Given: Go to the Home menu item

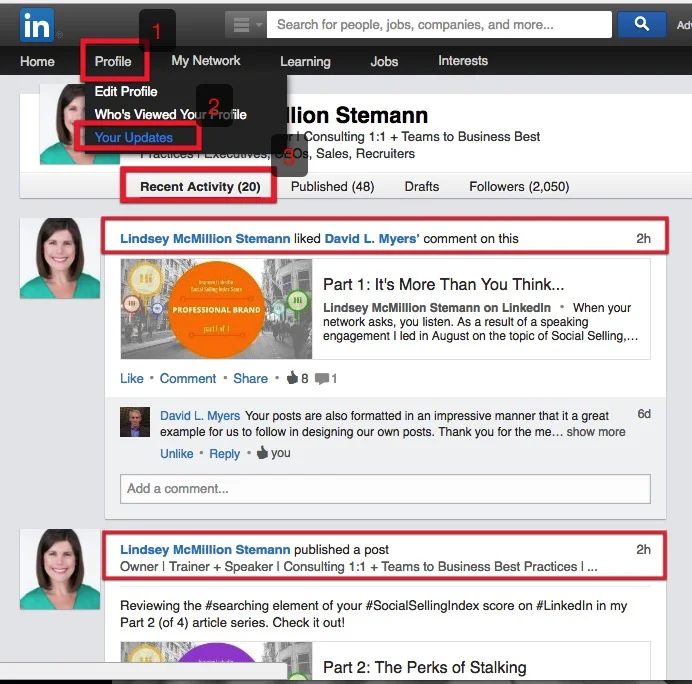Looking at the screenshot, I should pos(37,61).
